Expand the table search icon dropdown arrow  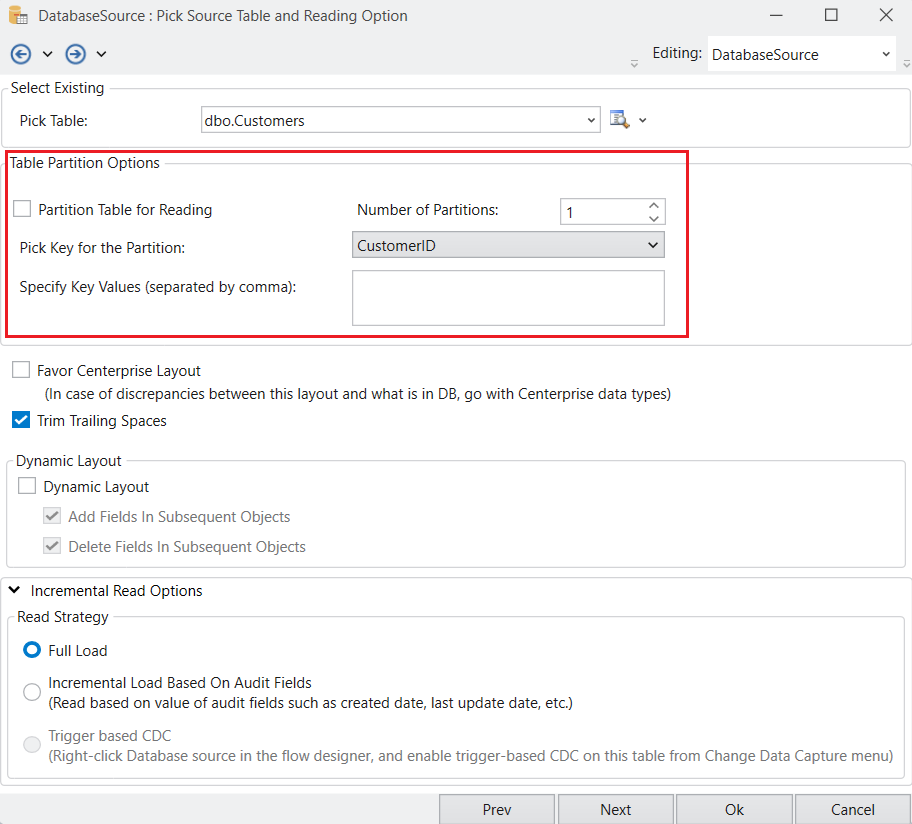click(x=643, y=121)
